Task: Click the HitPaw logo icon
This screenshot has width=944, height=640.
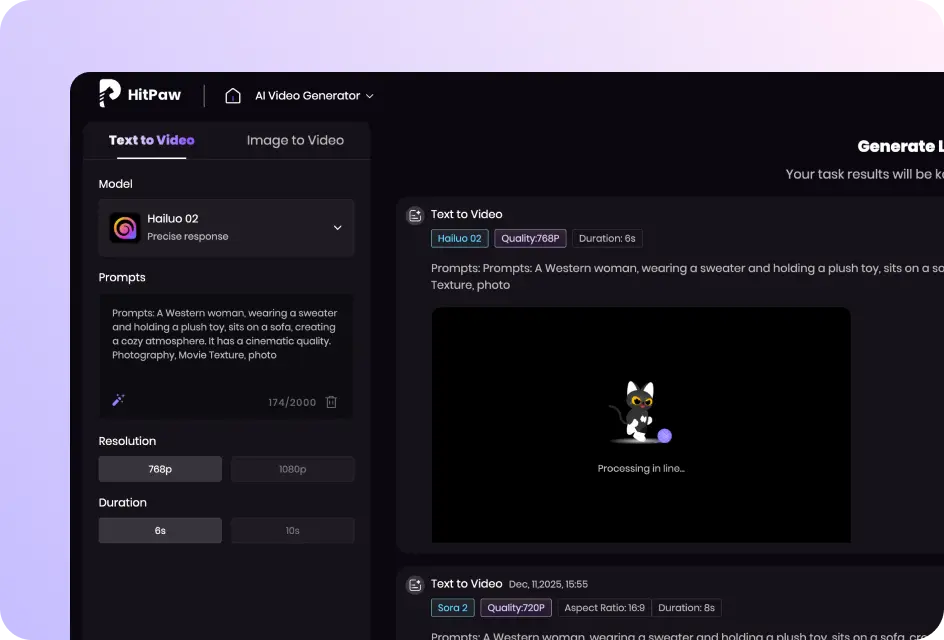Action: coord(110,94)
